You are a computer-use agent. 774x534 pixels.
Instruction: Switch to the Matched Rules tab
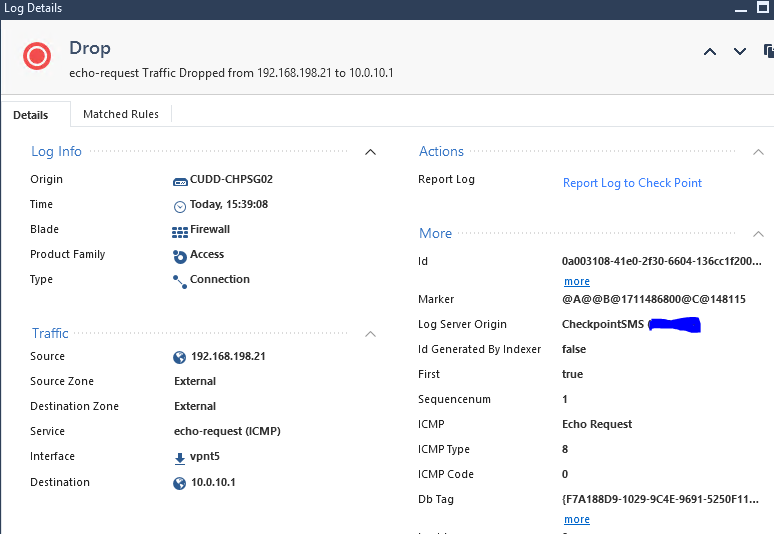tap(120, 114)
